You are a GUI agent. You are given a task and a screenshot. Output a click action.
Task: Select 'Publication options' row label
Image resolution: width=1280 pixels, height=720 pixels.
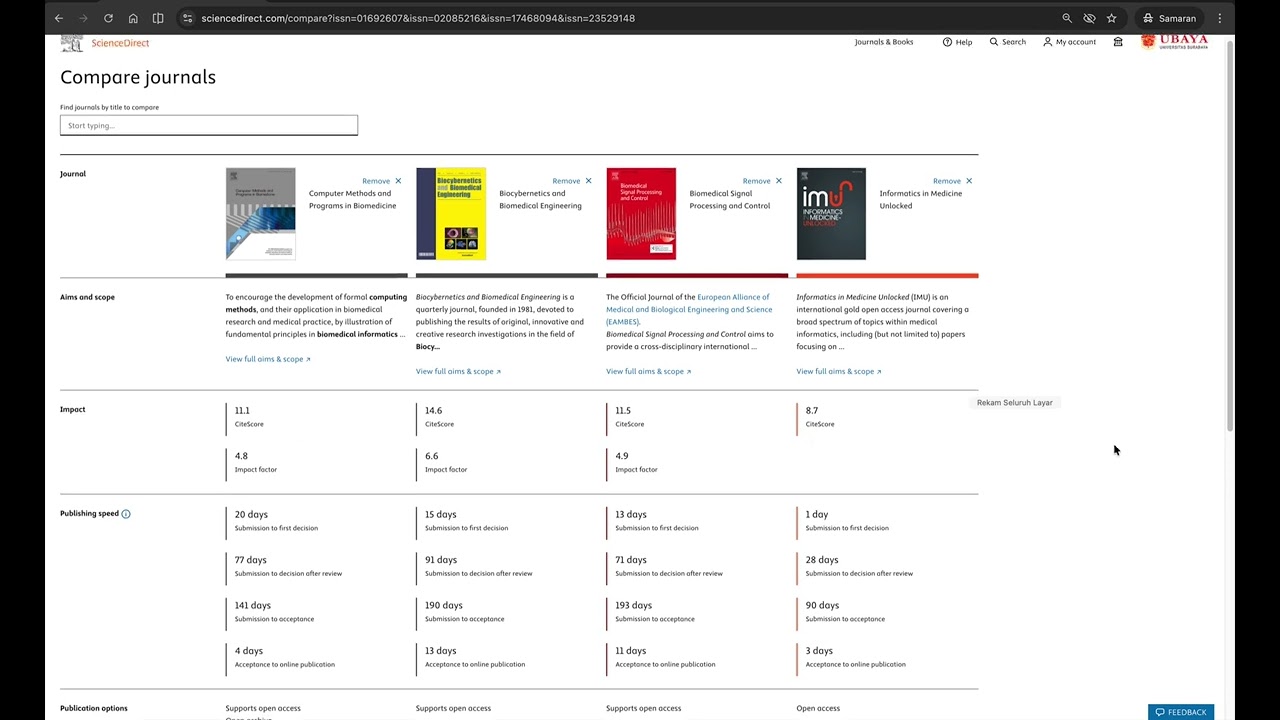point(94,708)
